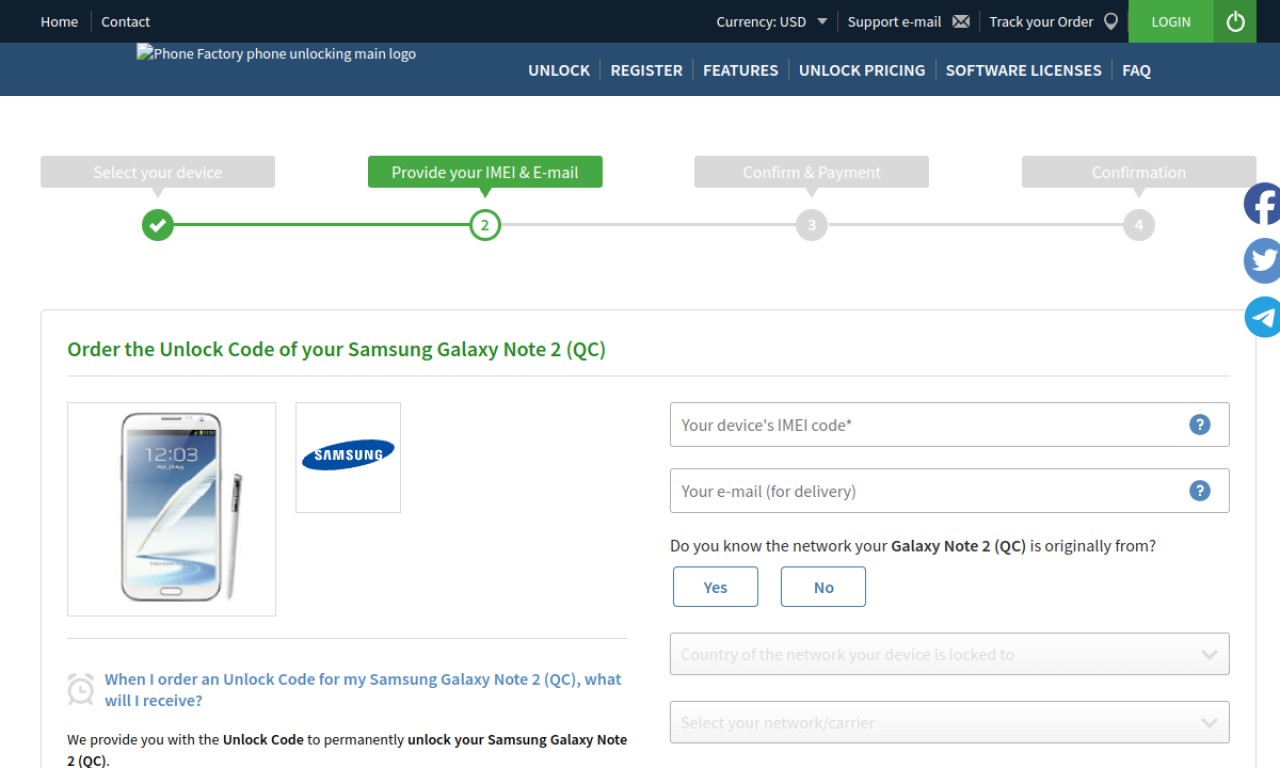Viewport: 1280px width, 768px height.
Task: Open the Twitter share icon
Action: tap(1262, 261)
